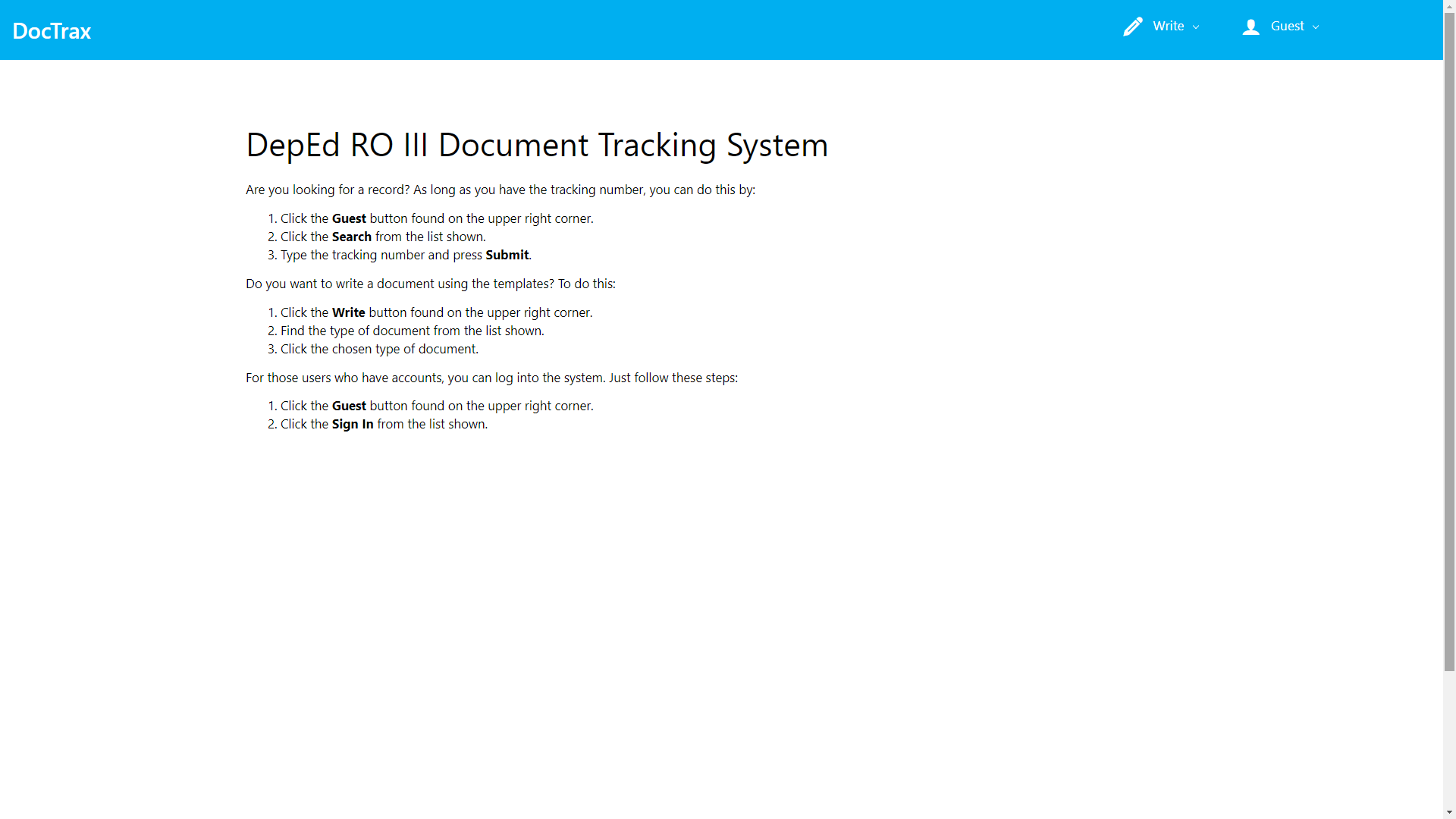The width and height of the screenshot is (1456, 819).
Task: Expand the chevron next to Write
Action: click(1196, 27)
